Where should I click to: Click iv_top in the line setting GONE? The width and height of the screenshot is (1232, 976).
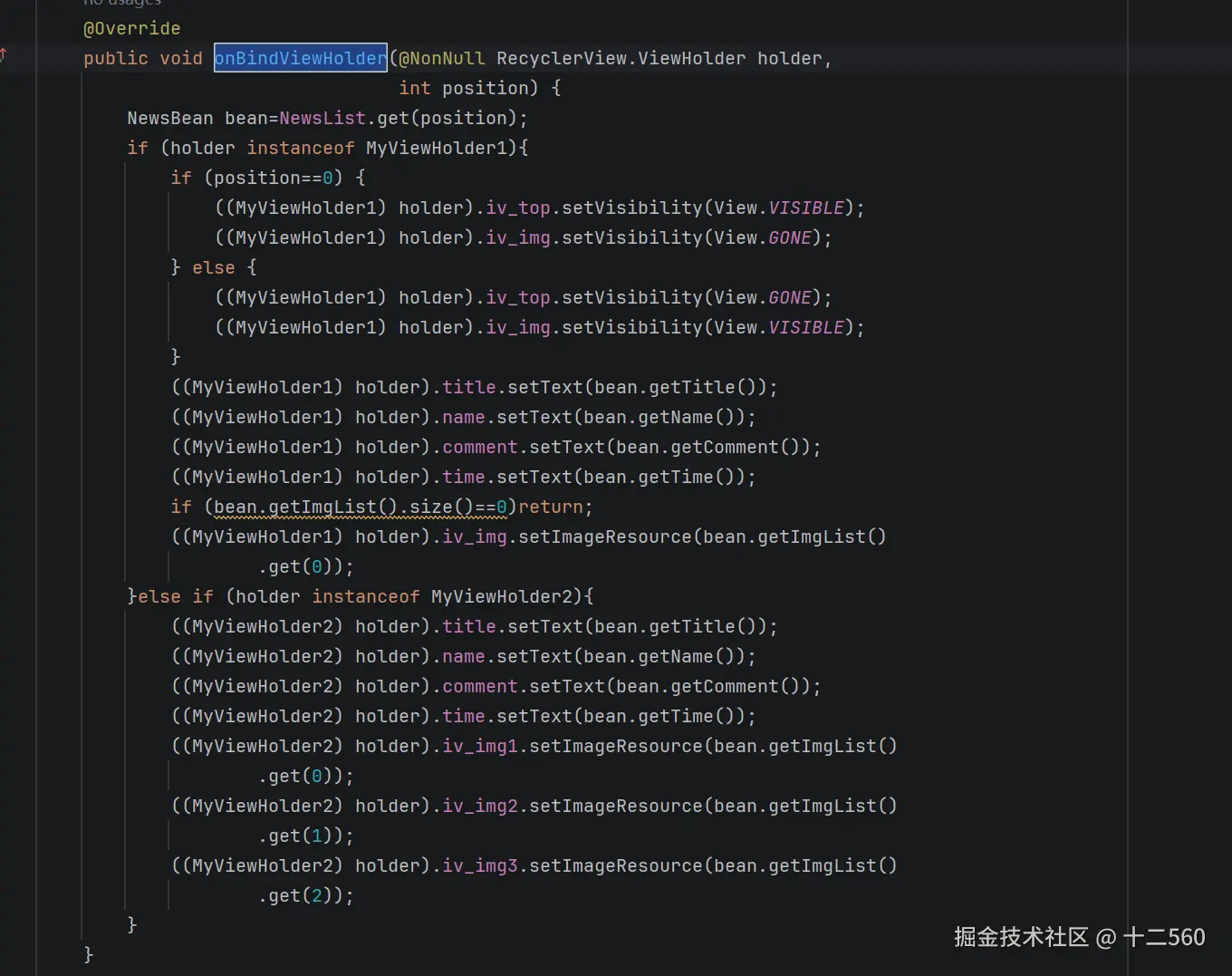(518, 297)
